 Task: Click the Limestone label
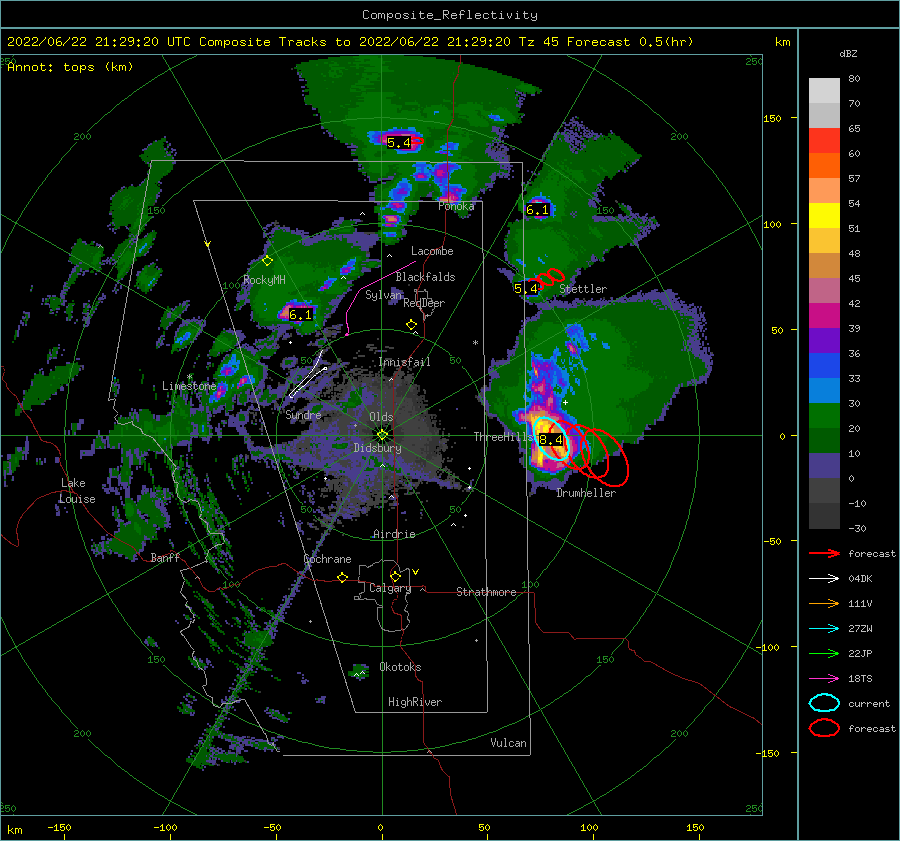189,386
